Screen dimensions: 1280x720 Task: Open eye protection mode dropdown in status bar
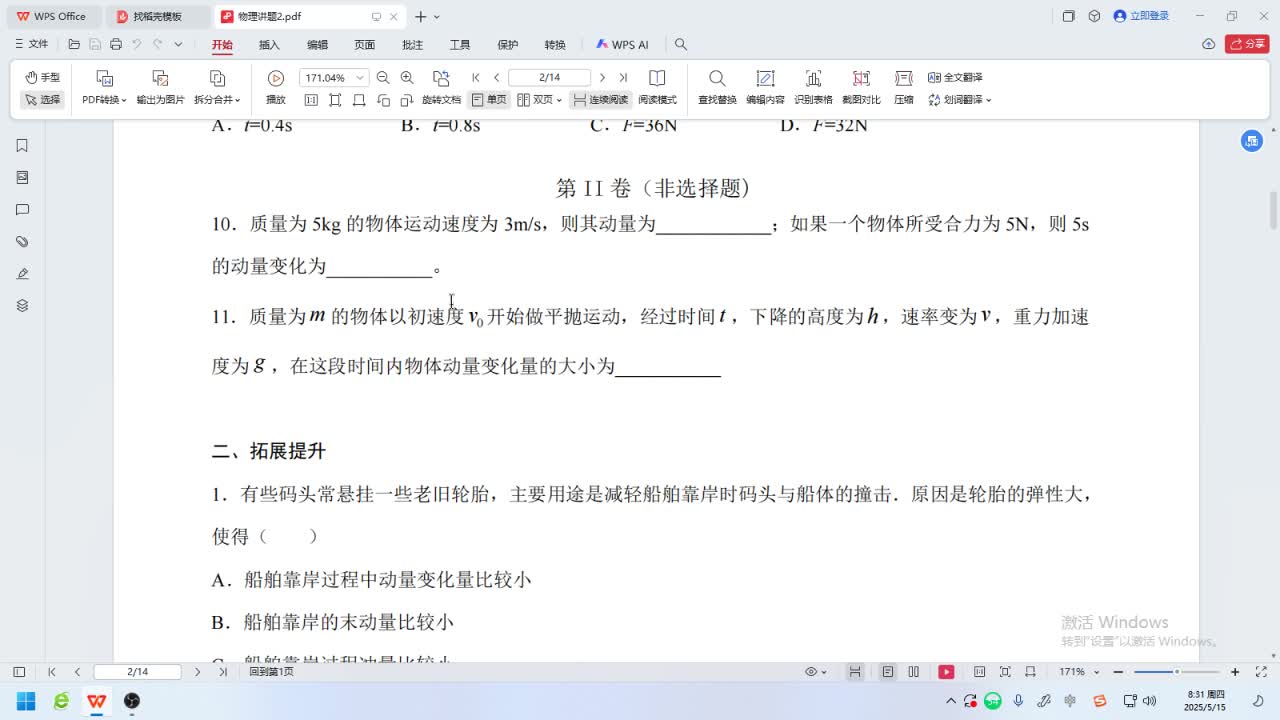click(817, 672)
